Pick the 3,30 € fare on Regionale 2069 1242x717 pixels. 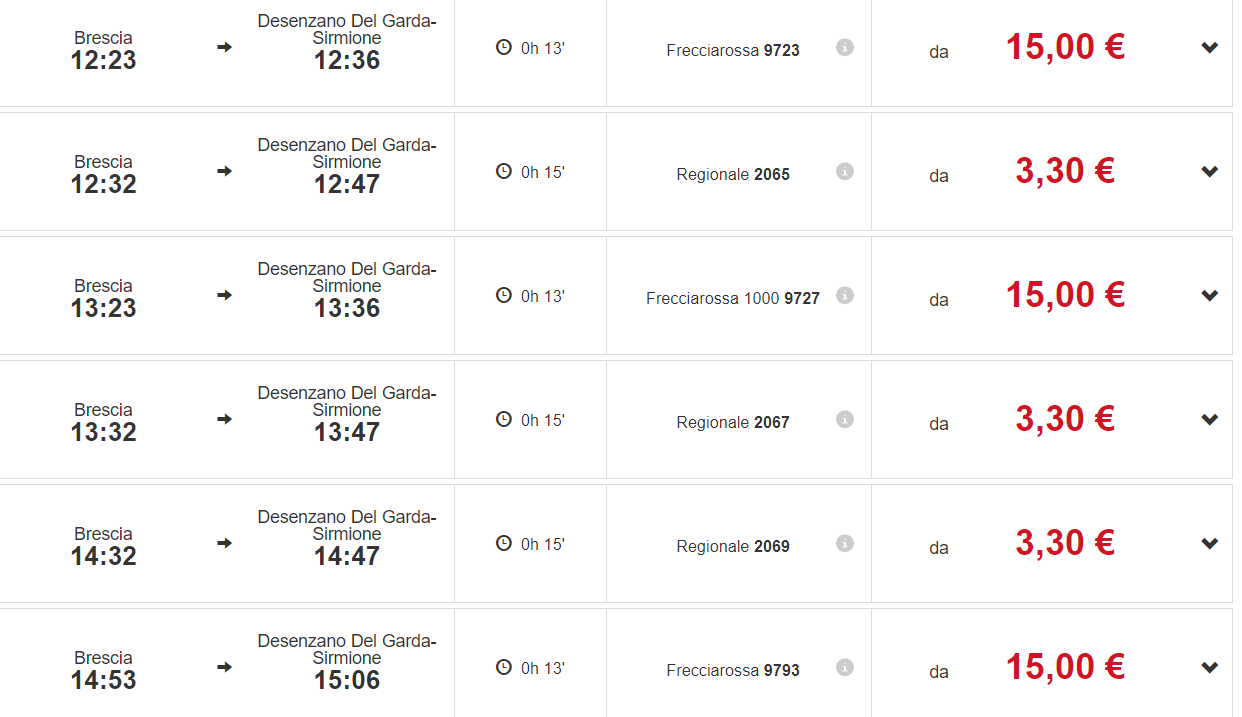pos(1065,543)
